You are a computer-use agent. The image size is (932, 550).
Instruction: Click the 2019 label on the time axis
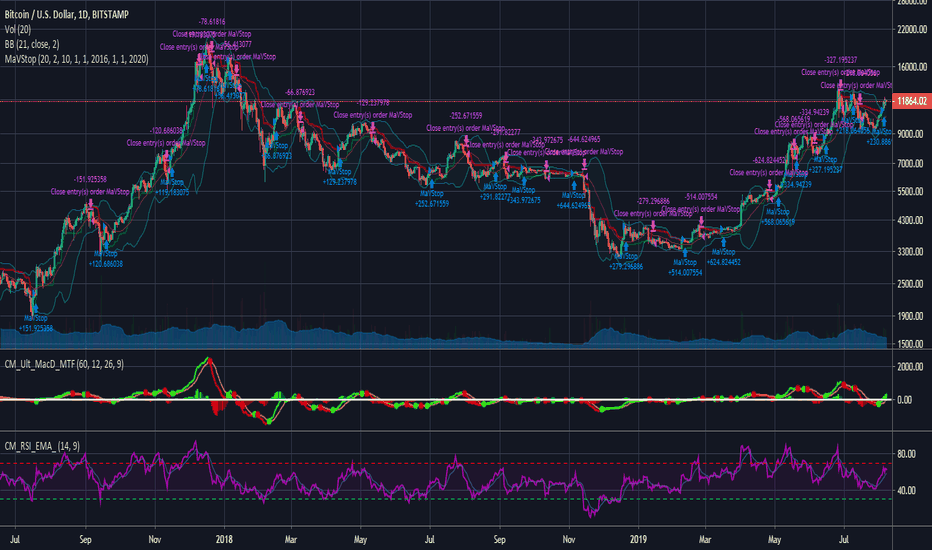pyautogui.click(x=638, y=539)
